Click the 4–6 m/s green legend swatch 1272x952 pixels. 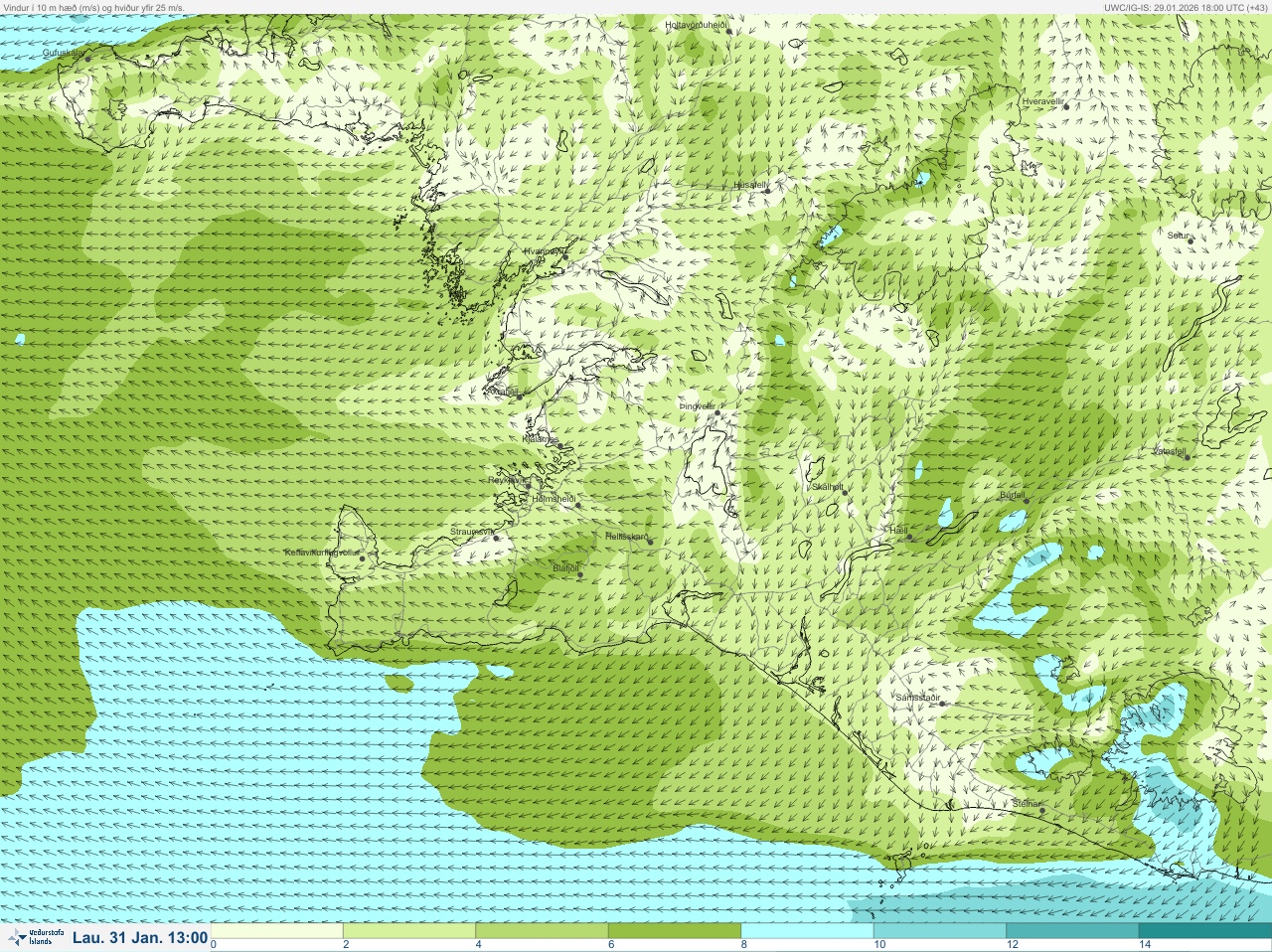(x=542, y=931)
